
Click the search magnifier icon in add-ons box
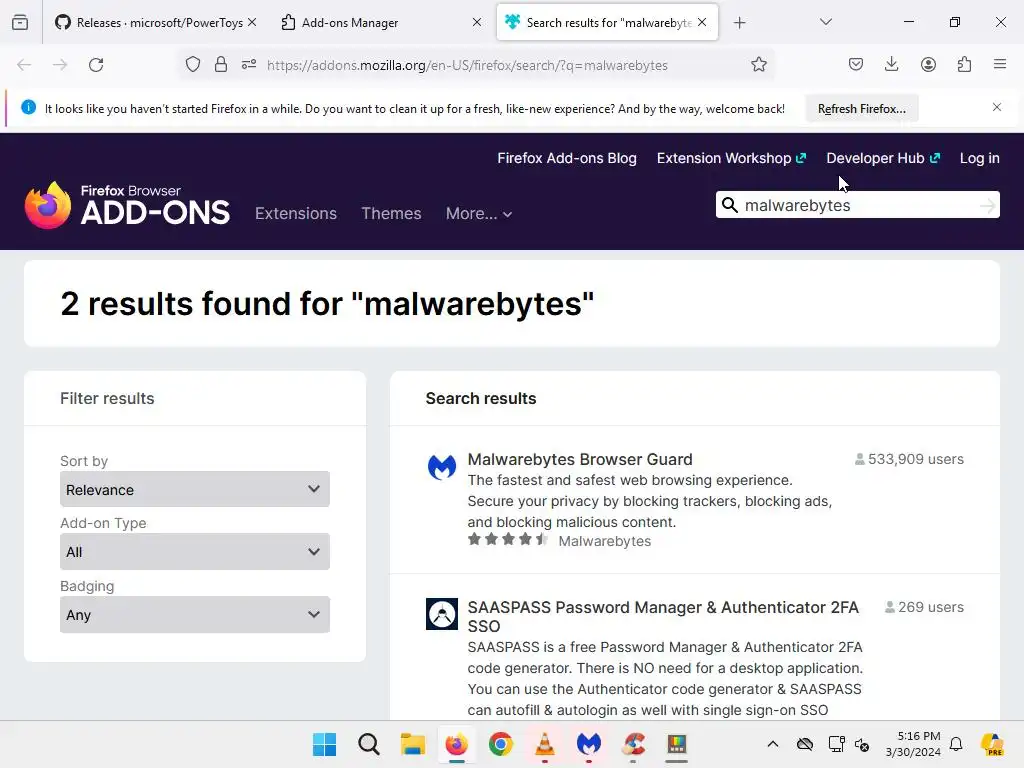pos(729,205)
